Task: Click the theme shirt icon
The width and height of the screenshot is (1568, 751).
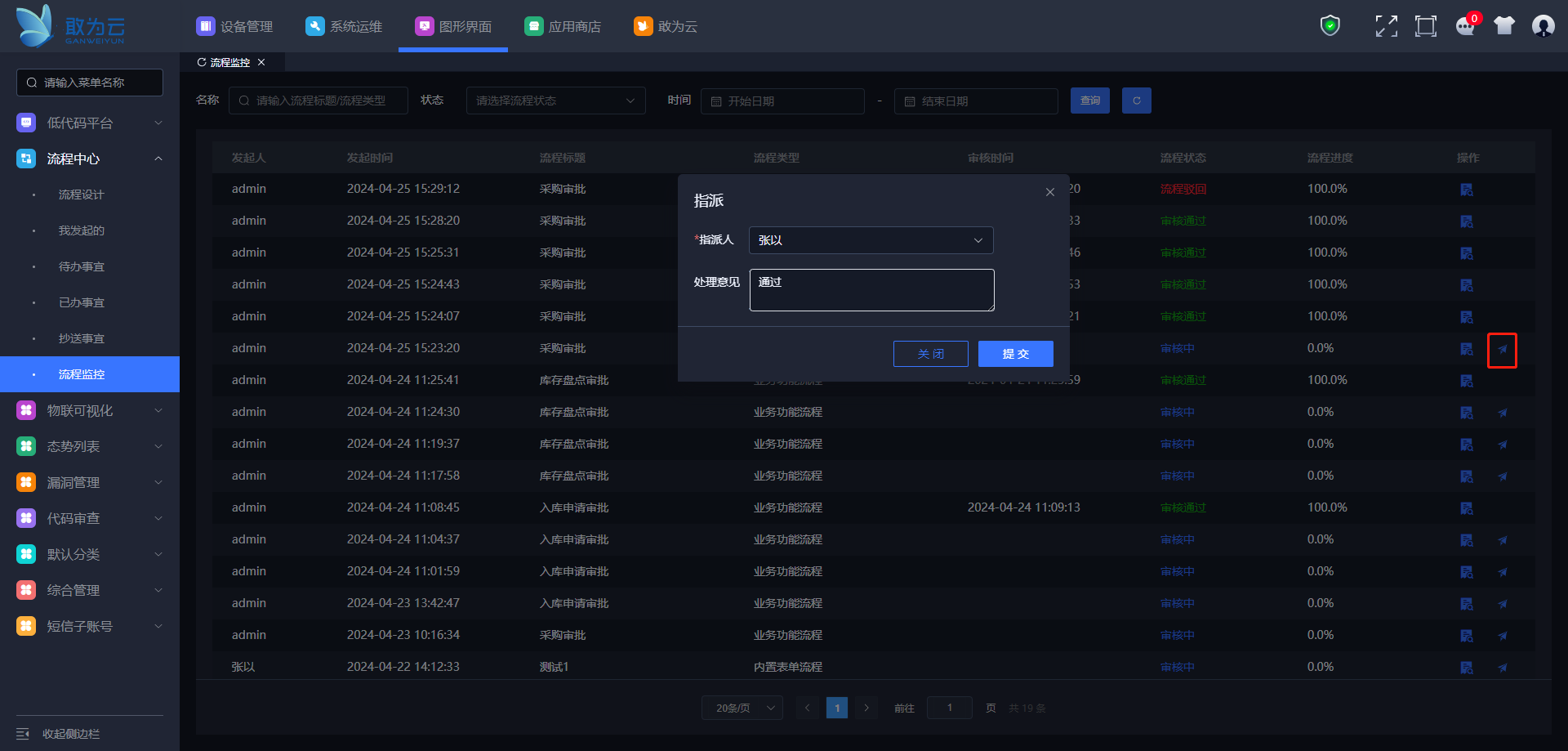Action: click(x=1504, y=26)
